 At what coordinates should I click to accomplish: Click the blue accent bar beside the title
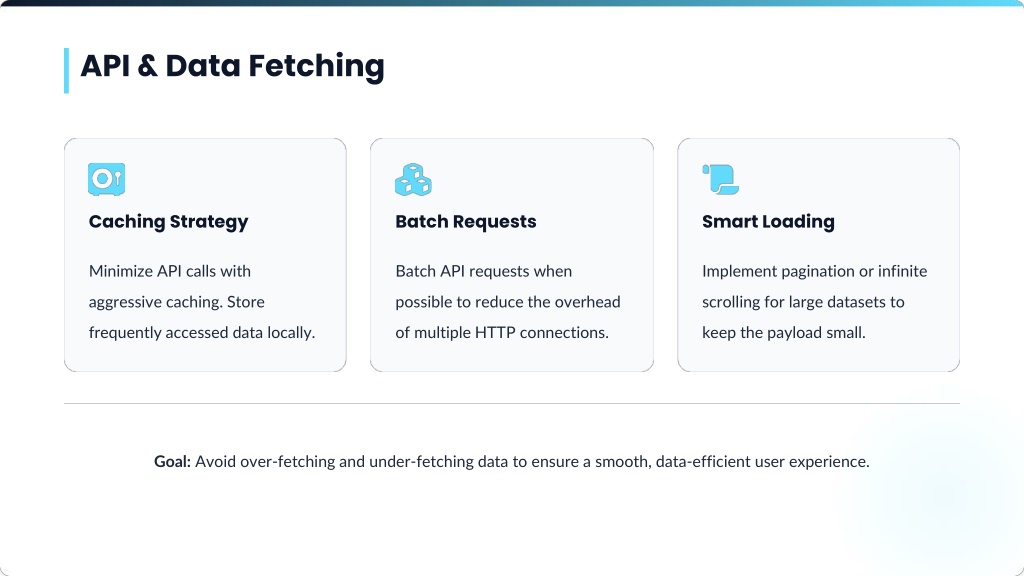(x=67, y=70)
